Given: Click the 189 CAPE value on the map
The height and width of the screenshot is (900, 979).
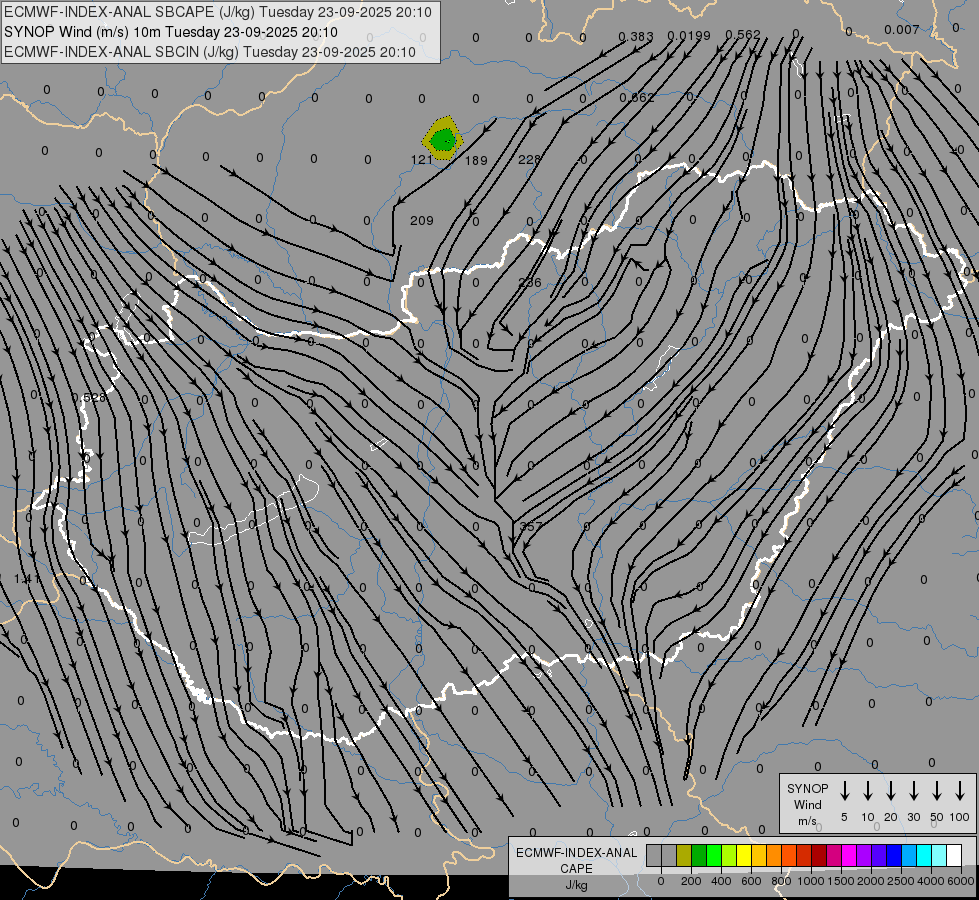Looking at the screenshot, I should click(x=476, y=161).
